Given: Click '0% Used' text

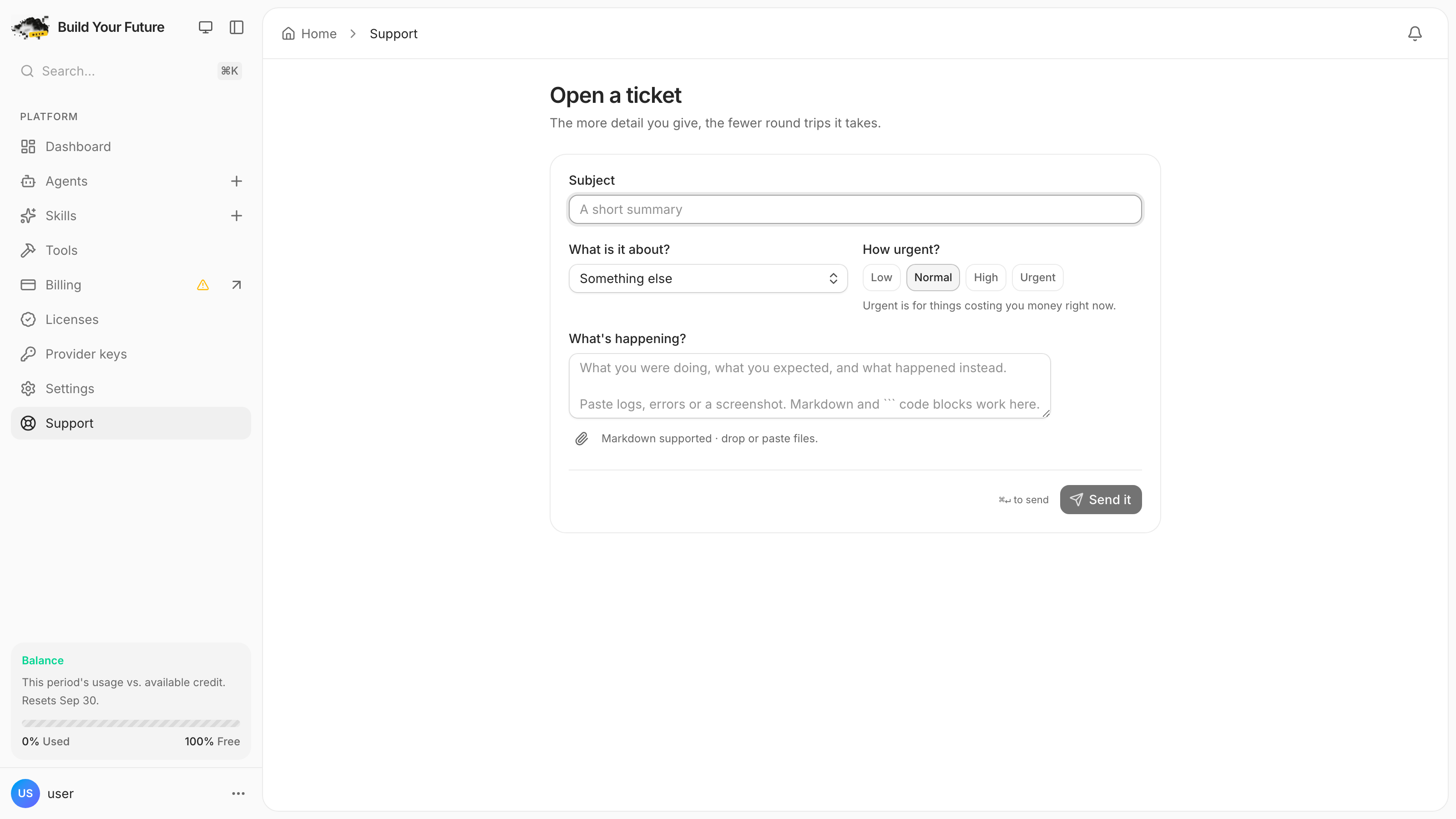Looking at the screenshot, I should 46,742.
